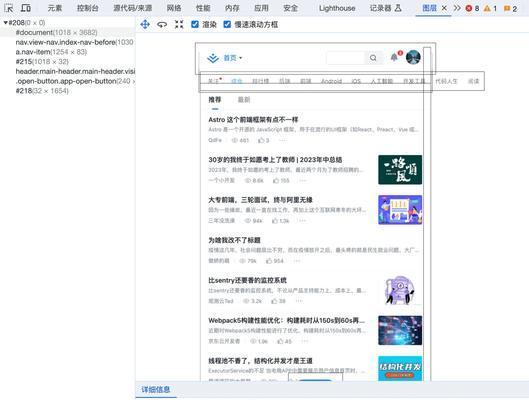Screen dimensions: 529x400
Task: Select the 图层 panel tab
Action: pyautogui.click(x=429, y=8)
